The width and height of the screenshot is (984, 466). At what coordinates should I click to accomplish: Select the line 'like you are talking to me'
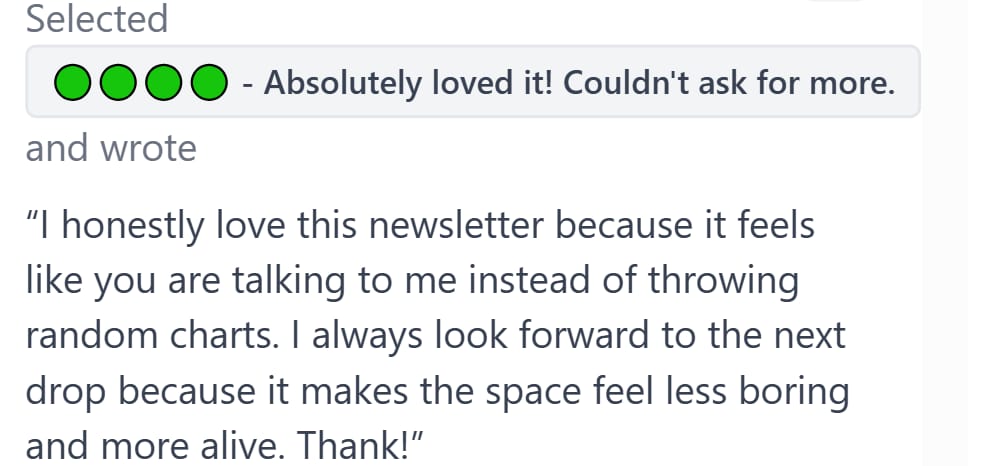tap(412, 281)
